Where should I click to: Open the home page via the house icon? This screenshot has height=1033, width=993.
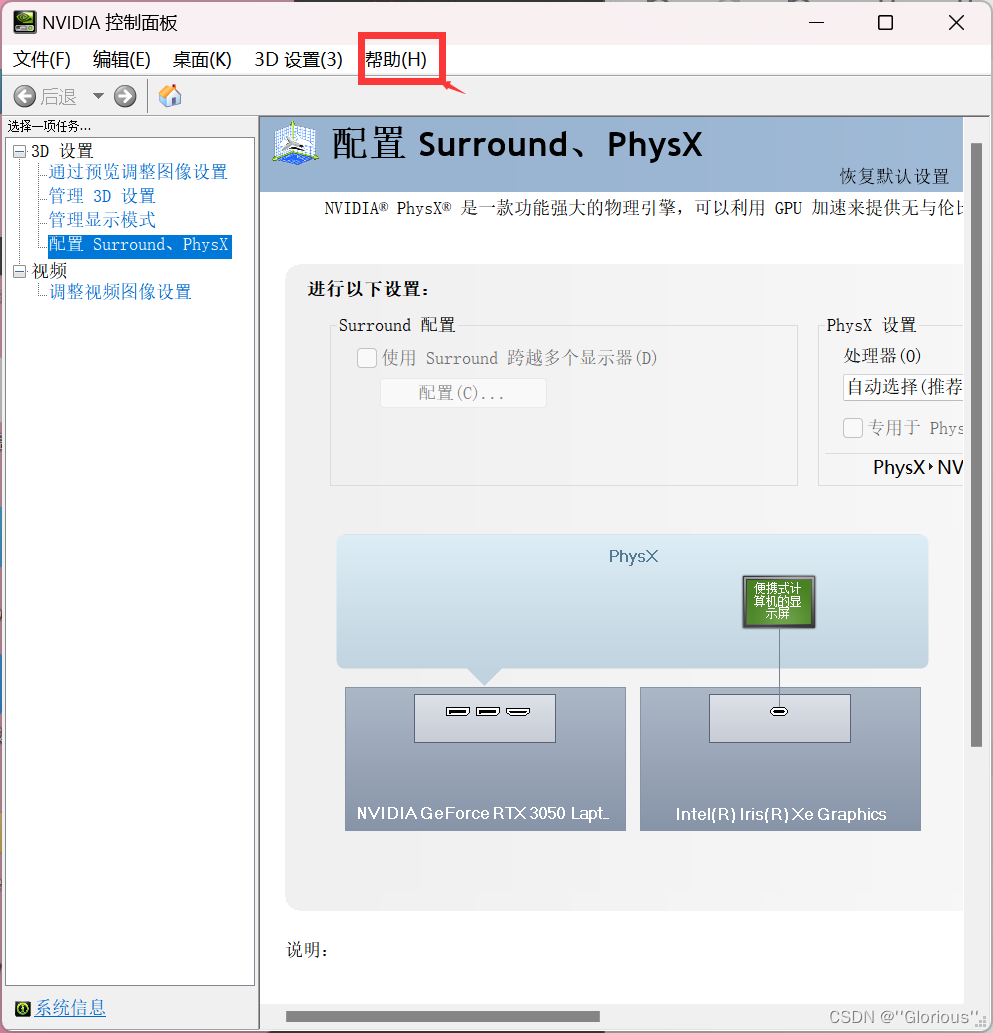point(170,96)
